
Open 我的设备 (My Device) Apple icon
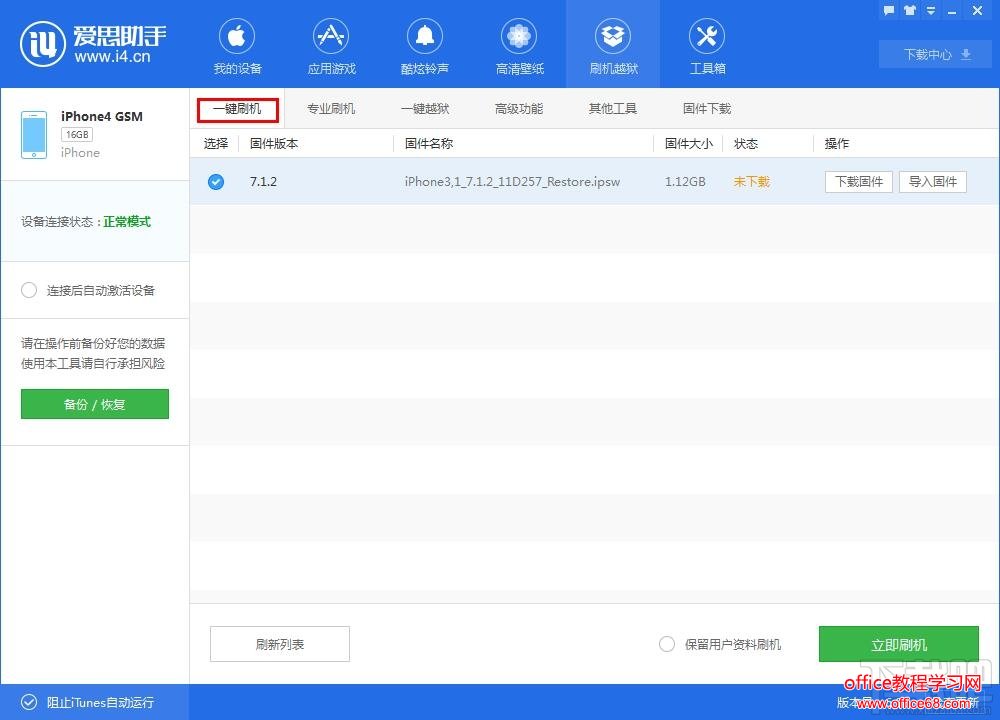pos(237,38)
